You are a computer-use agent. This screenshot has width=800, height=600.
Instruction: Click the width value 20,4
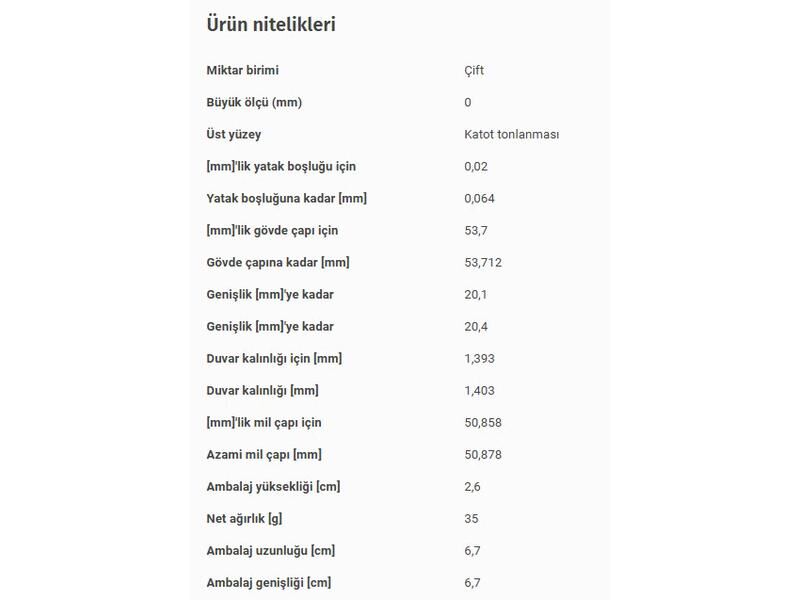[476, 327]
